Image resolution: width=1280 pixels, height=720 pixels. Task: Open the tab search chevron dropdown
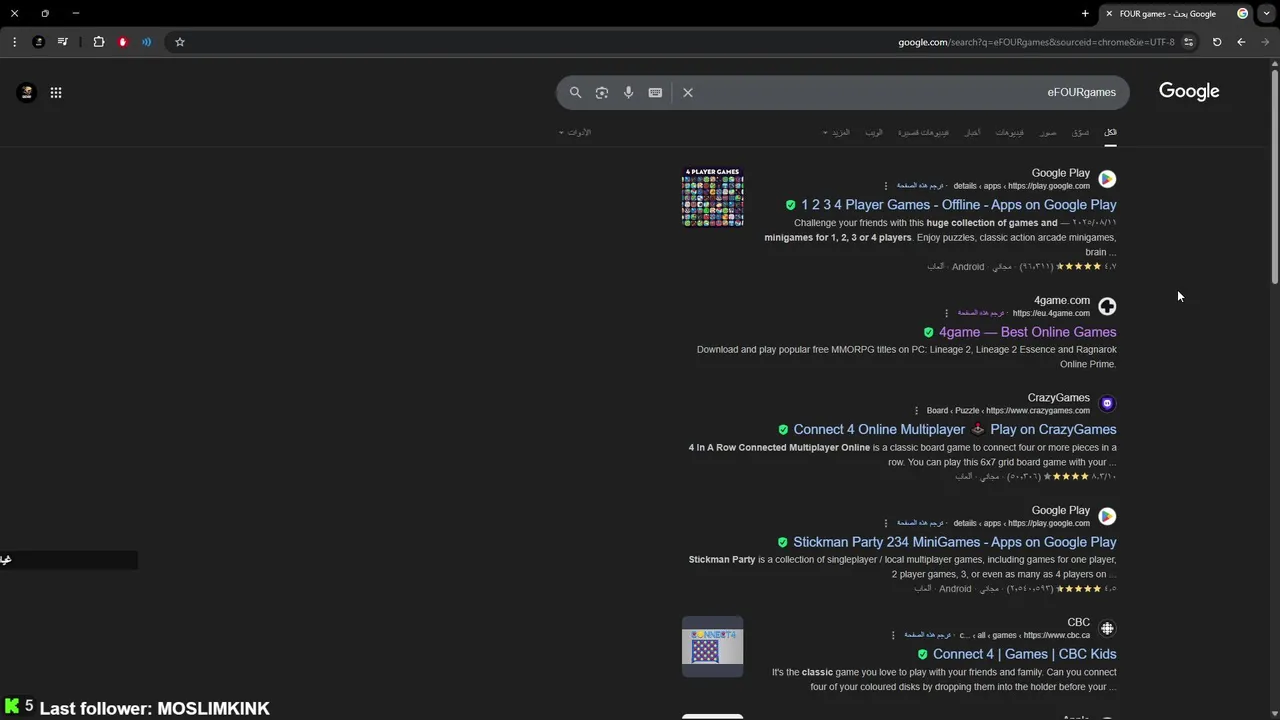pyautogui.click(x=1267, y=14)
